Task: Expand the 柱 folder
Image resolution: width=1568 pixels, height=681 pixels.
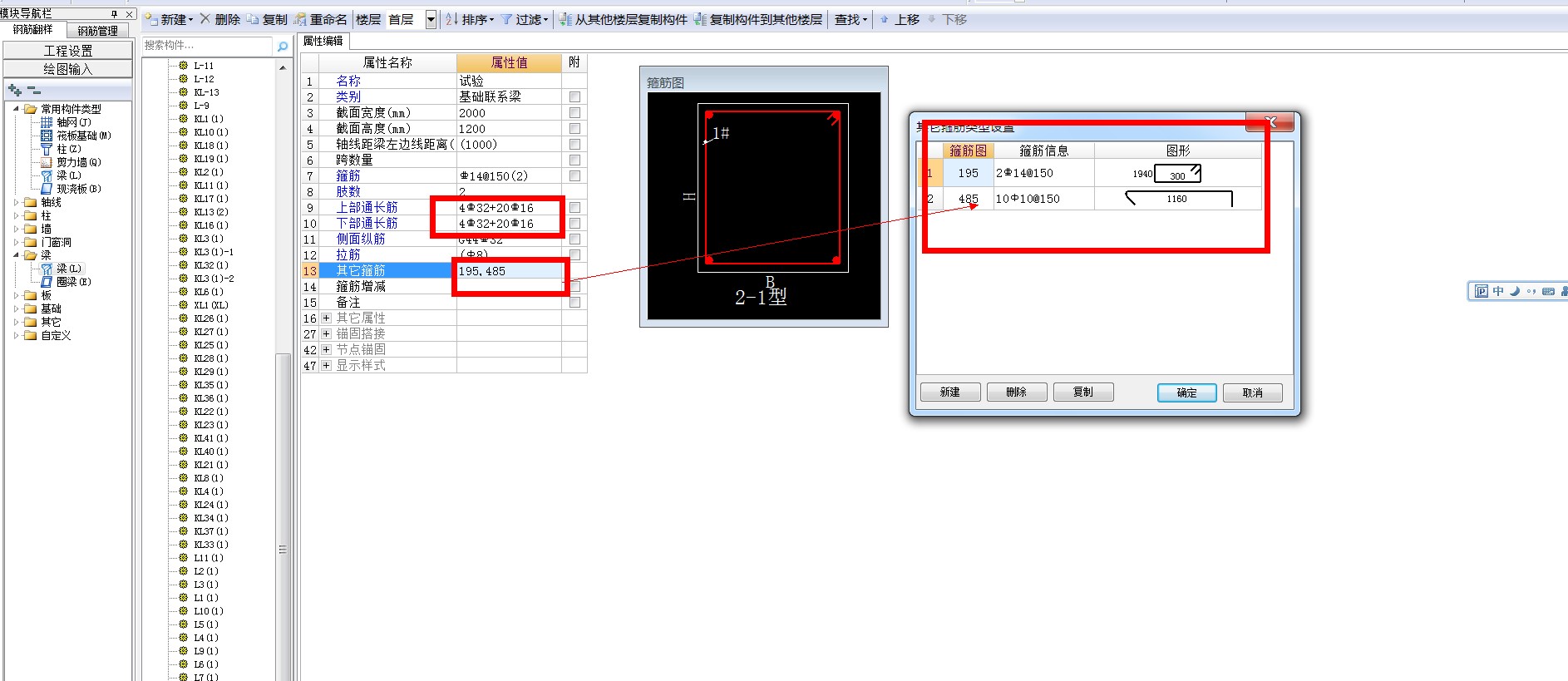Action: click(x=16, y=215)
